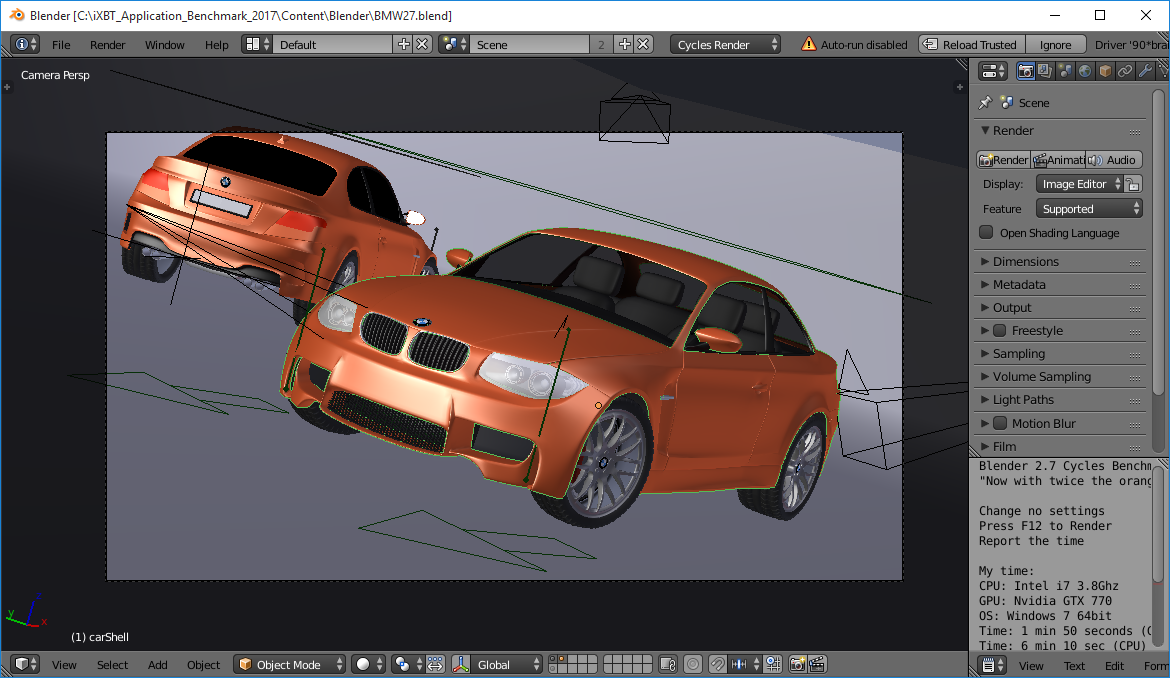
Task: Open the Object Mode selector dropdown
Action: click(x=290, y=665)
